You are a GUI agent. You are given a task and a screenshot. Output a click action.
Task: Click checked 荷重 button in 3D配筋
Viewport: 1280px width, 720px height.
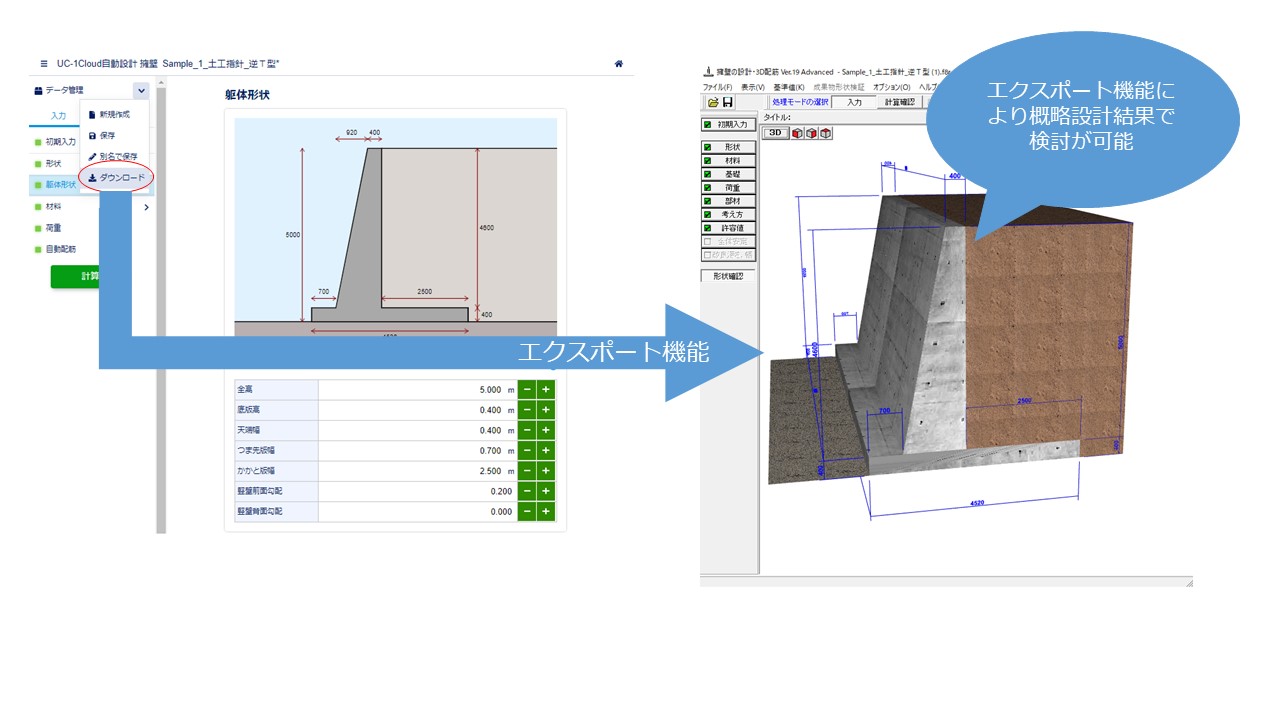click(x=729, y=187)
